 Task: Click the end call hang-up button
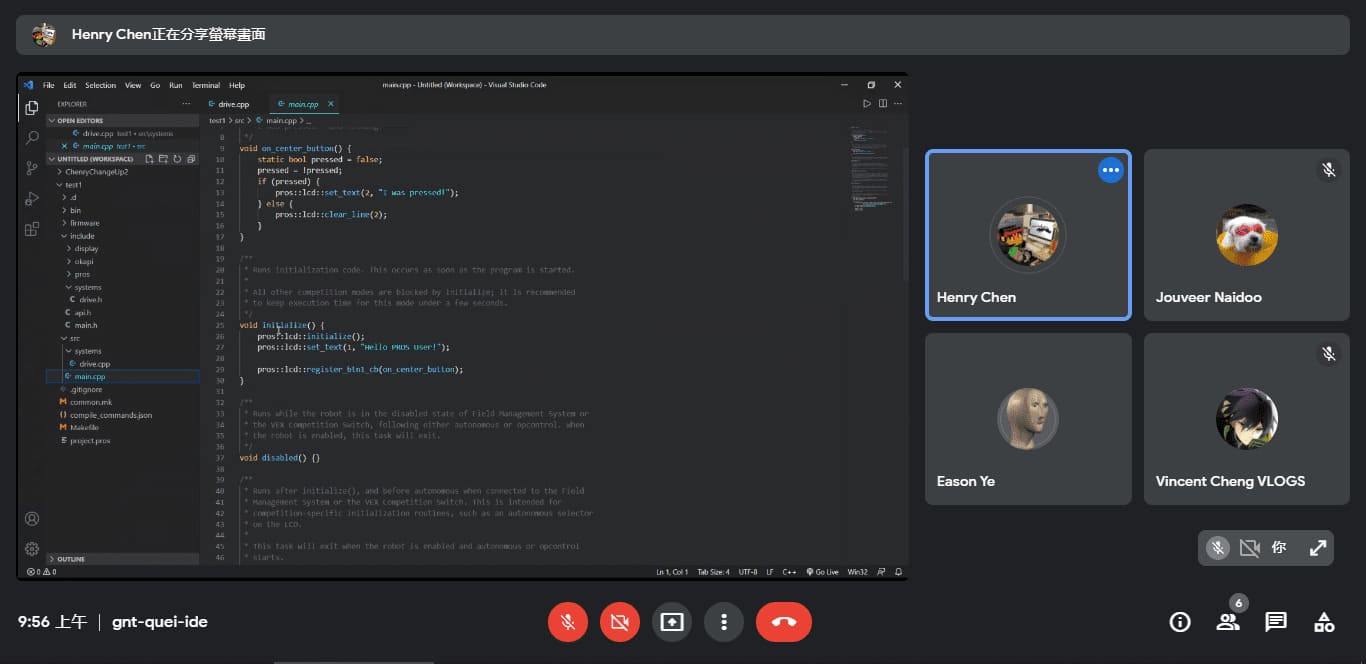[x=784, y=622]
